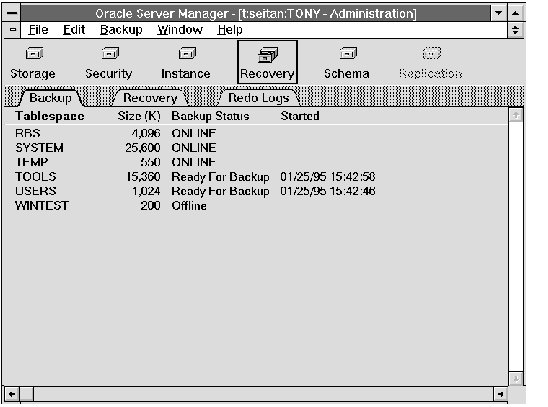Click the 01/25/95 15:42:58 start time
This screenshot has width=548, height=407.
(x=327, y=177)
